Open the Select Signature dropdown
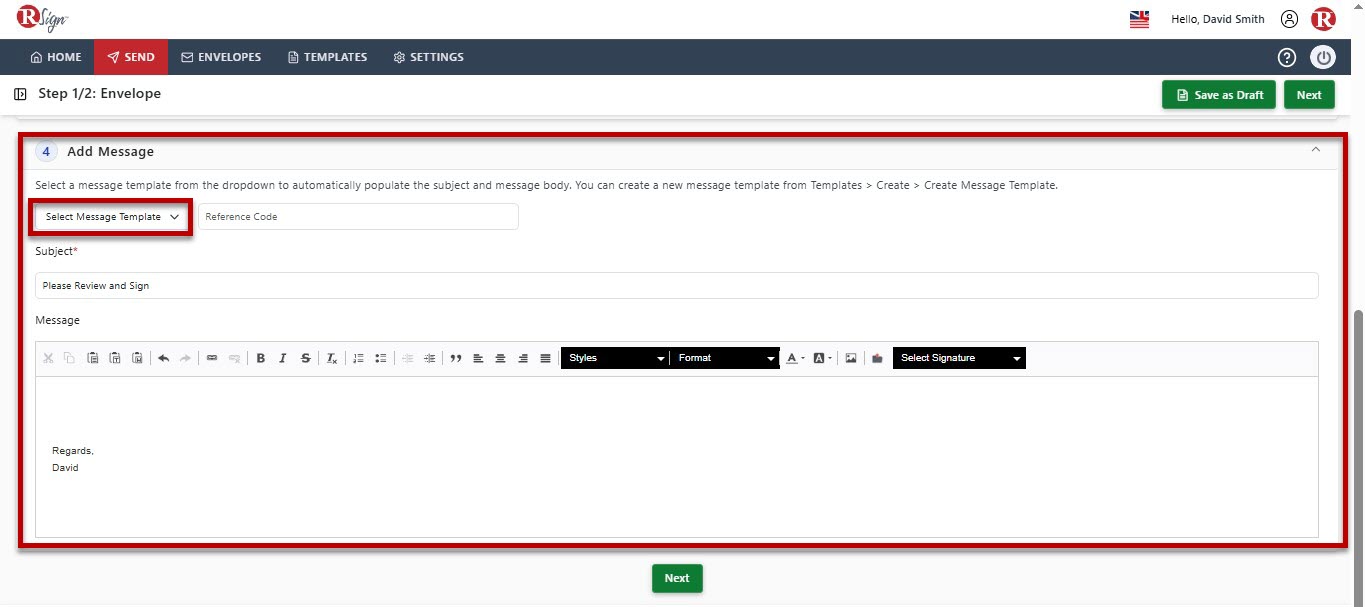The width and height of the screenshot is (1365, 607). point(959,358)
